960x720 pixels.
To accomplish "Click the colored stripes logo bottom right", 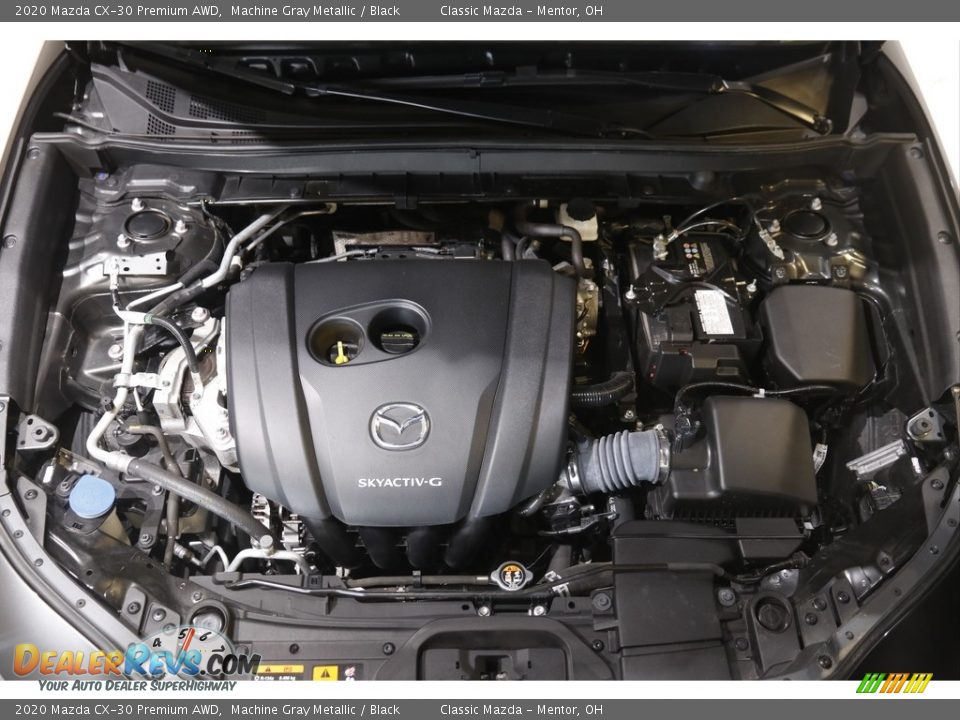I will coord(894,683).
